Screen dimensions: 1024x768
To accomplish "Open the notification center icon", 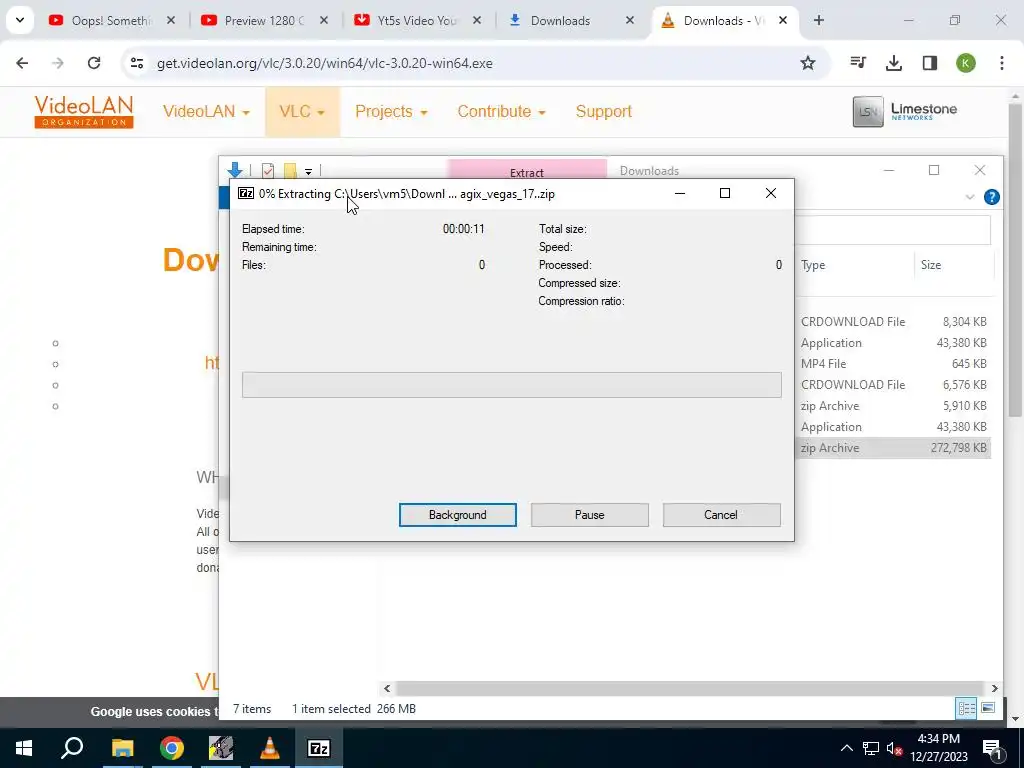I will coord(992,748).
